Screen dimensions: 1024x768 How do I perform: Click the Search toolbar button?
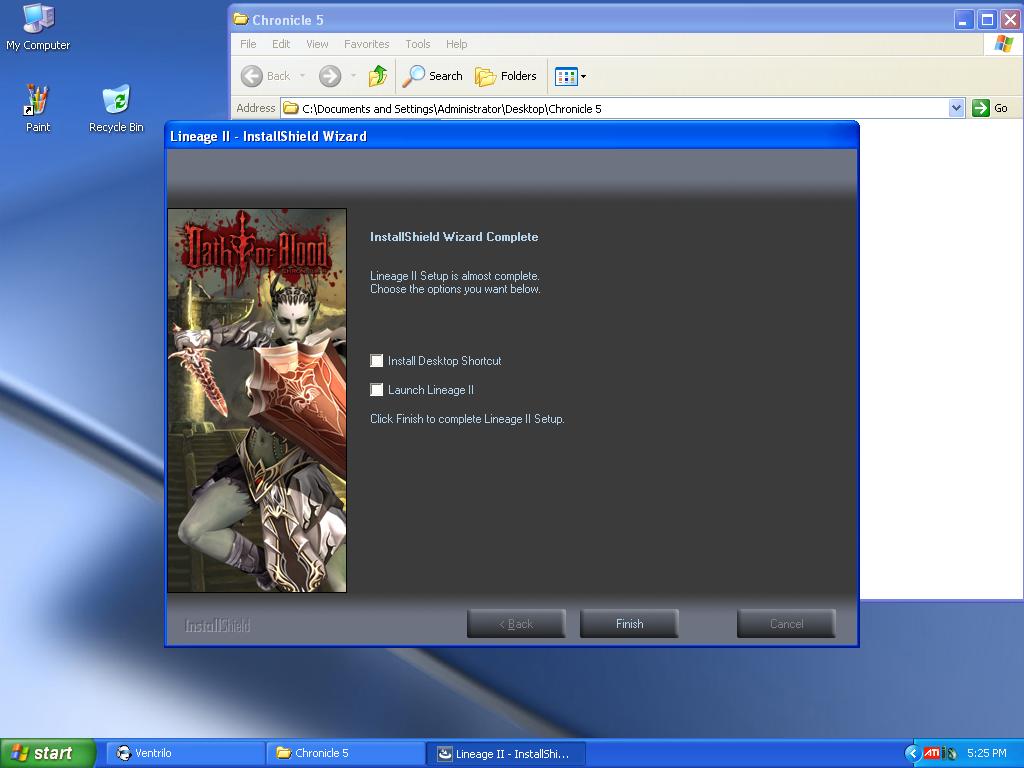tap(433, 76)
